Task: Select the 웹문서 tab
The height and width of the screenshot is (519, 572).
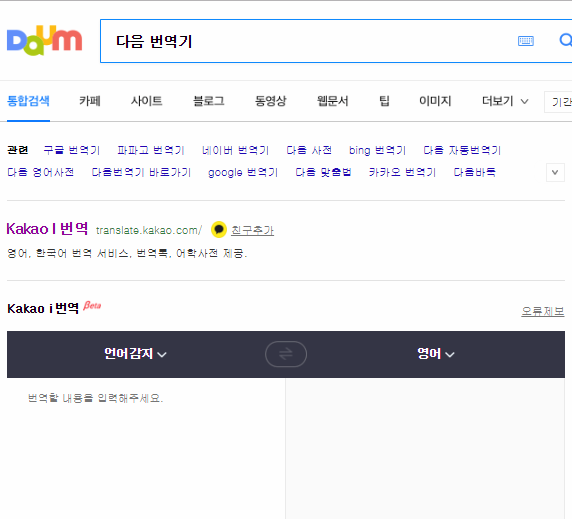Action: point(332,101)
